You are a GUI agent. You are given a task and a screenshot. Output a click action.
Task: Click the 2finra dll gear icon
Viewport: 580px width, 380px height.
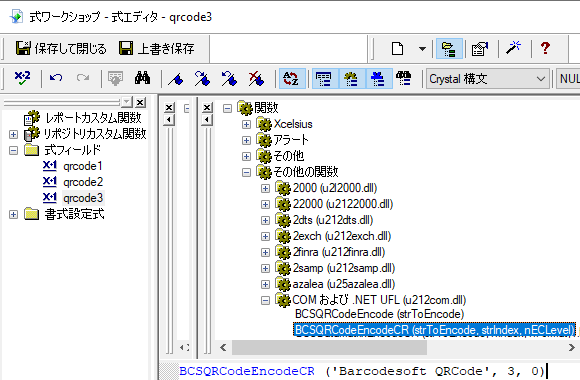pos(283,252)
